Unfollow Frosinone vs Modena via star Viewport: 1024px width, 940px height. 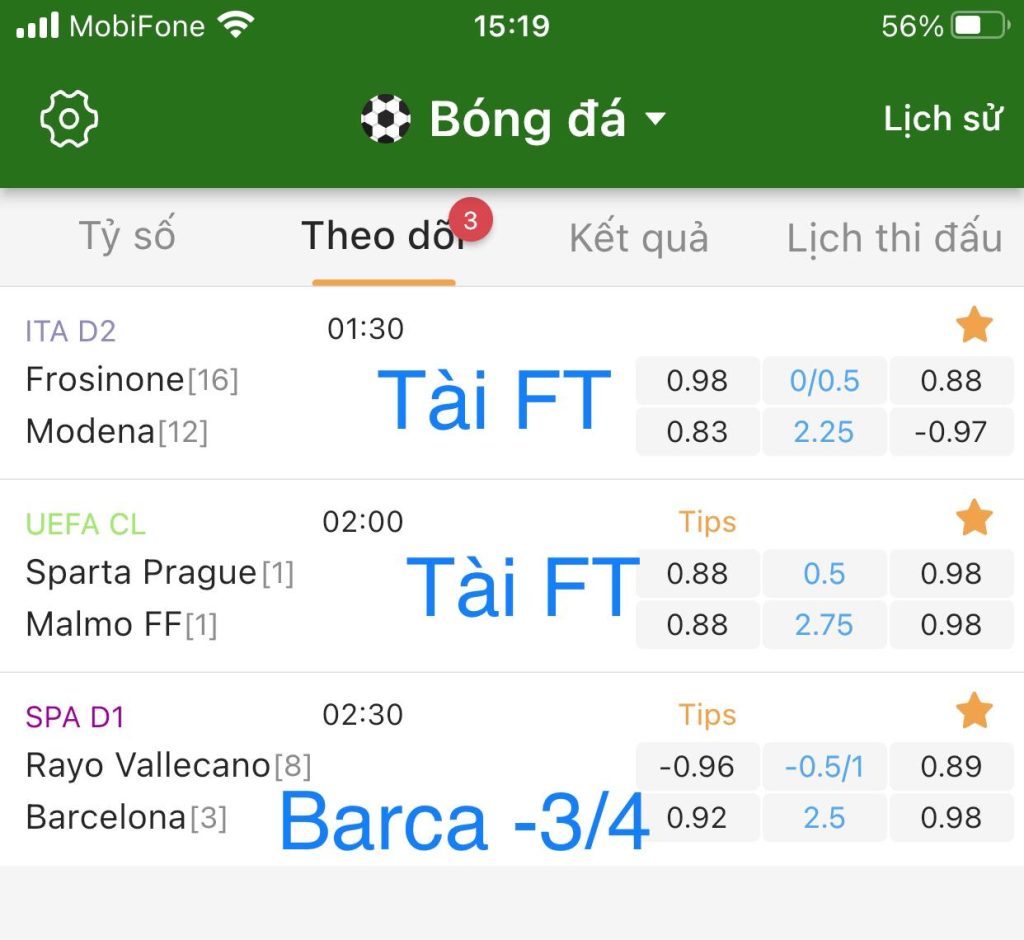[974, 325]
